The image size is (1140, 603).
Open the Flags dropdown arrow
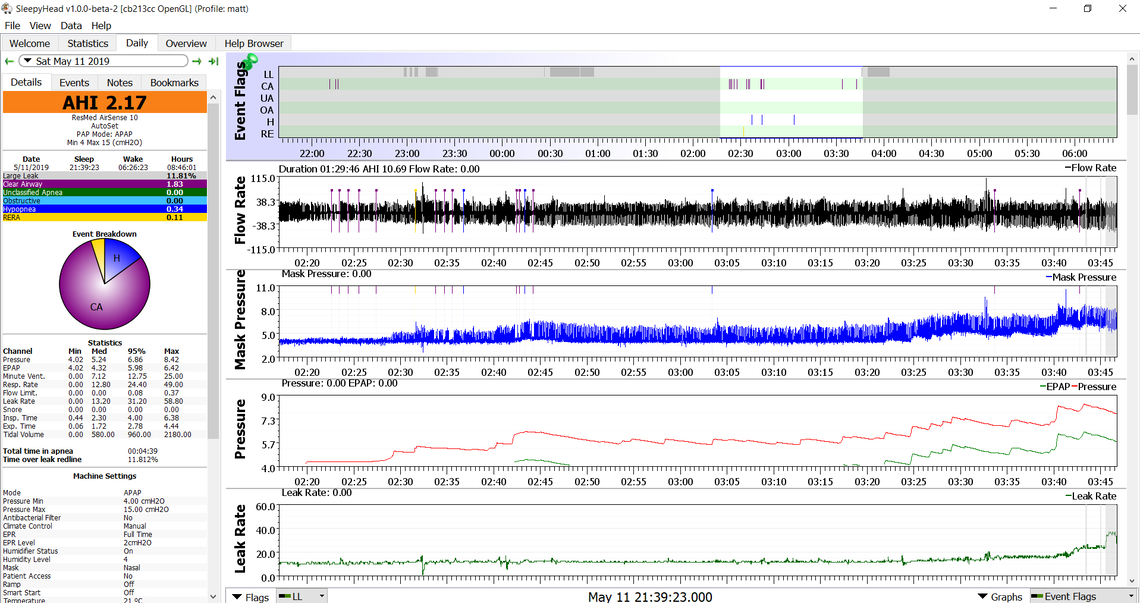[x=237, y=596]
